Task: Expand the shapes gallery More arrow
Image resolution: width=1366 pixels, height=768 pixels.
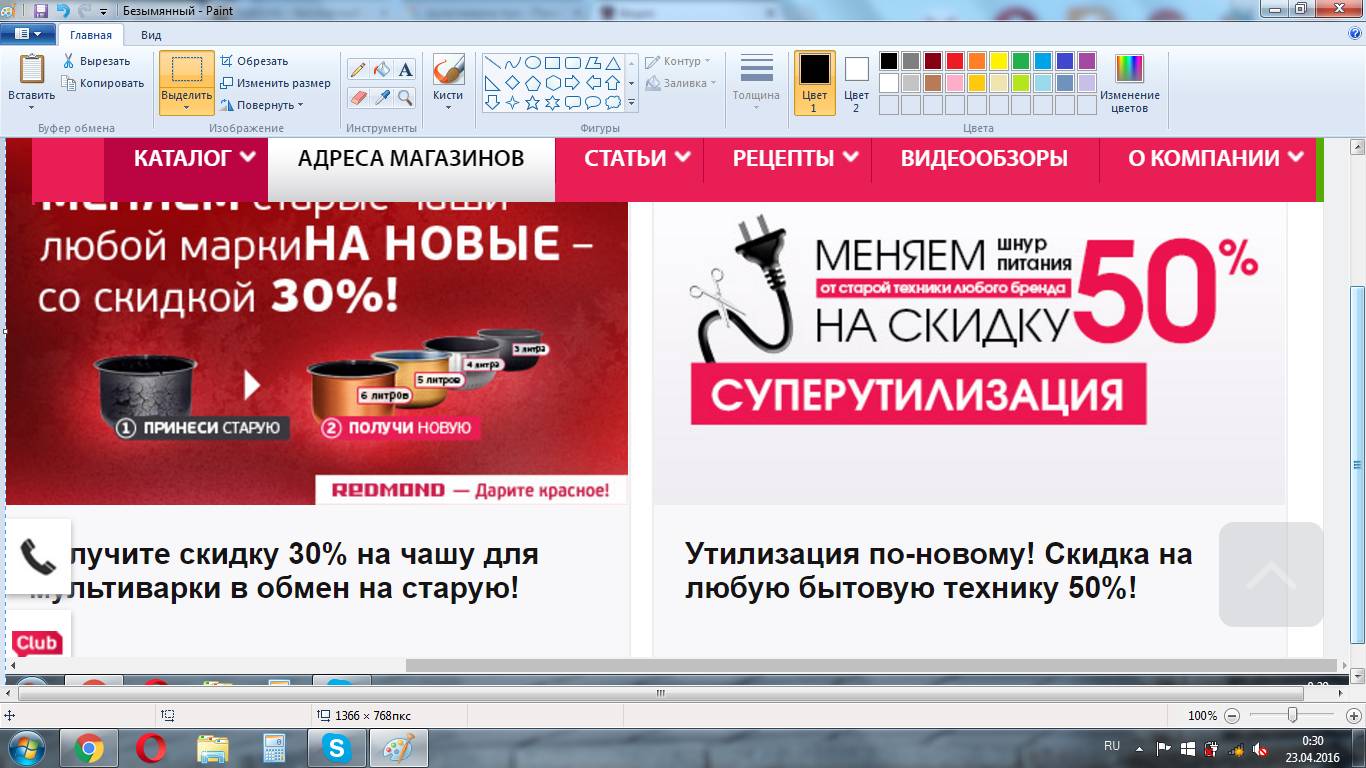Action: [x=632, y=102]
